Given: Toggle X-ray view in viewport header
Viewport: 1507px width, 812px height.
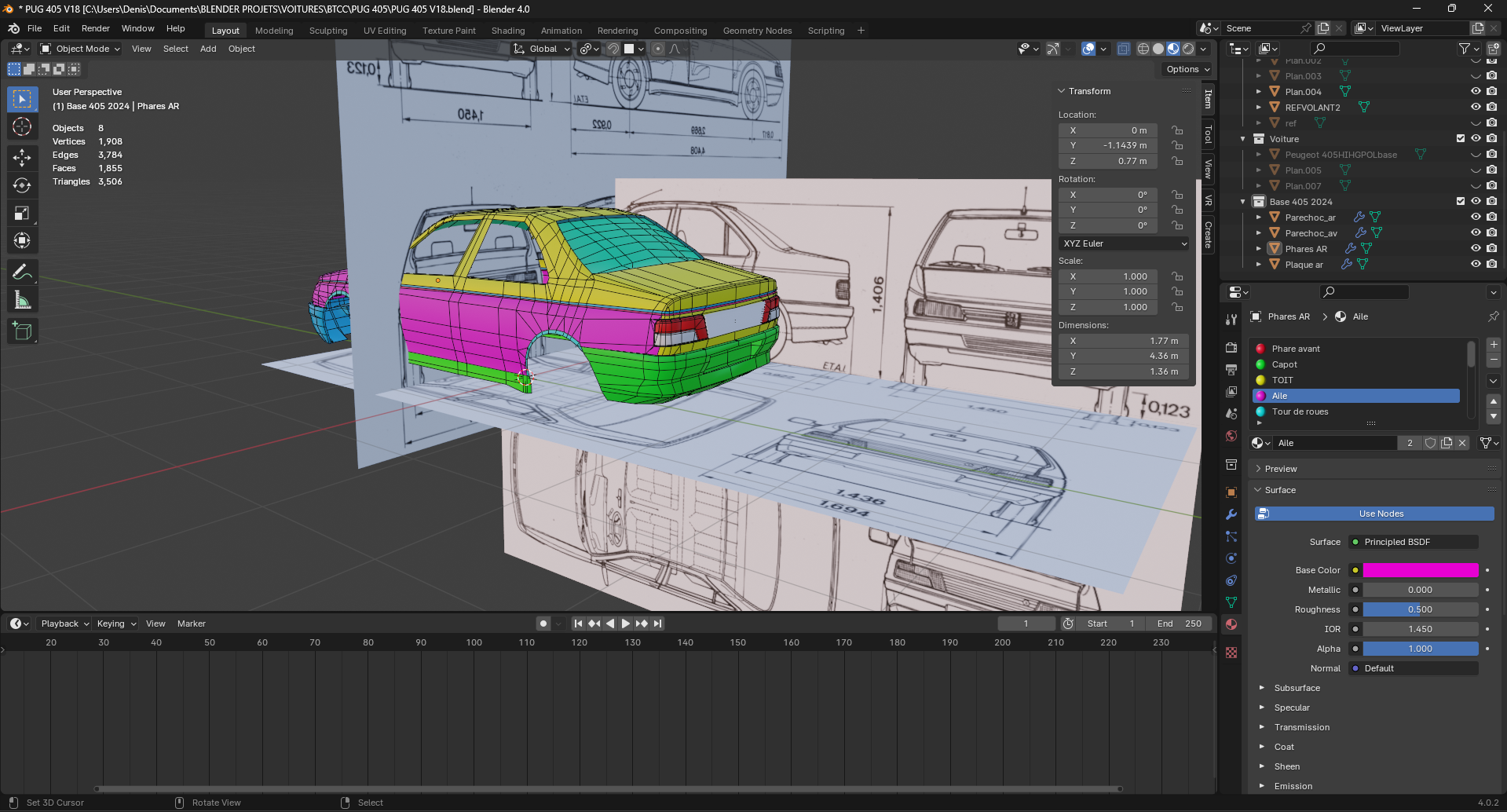Looking at the screenshot, I should click(1124, 49).
